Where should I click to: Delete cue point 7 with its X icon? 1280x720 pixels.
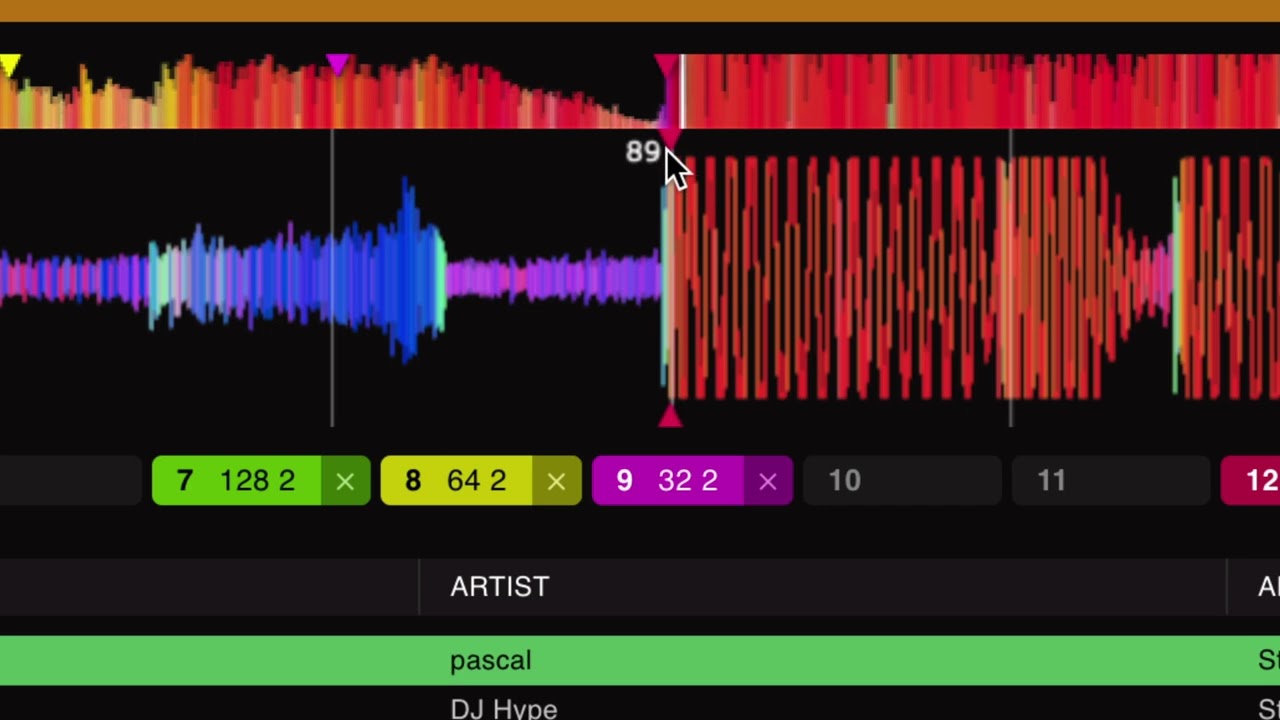click(x=345, y=481)
